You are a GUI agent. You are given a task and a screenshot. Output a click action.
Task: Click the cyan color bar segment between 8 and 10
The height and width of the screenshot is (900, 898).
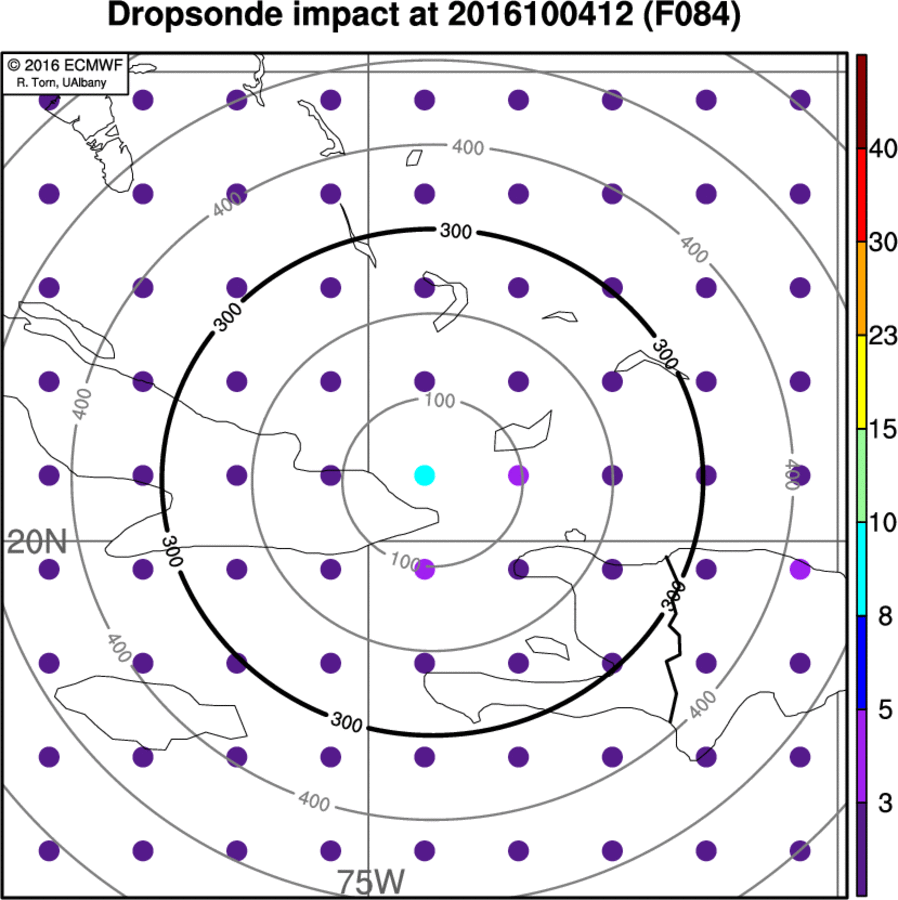(862, 569)
